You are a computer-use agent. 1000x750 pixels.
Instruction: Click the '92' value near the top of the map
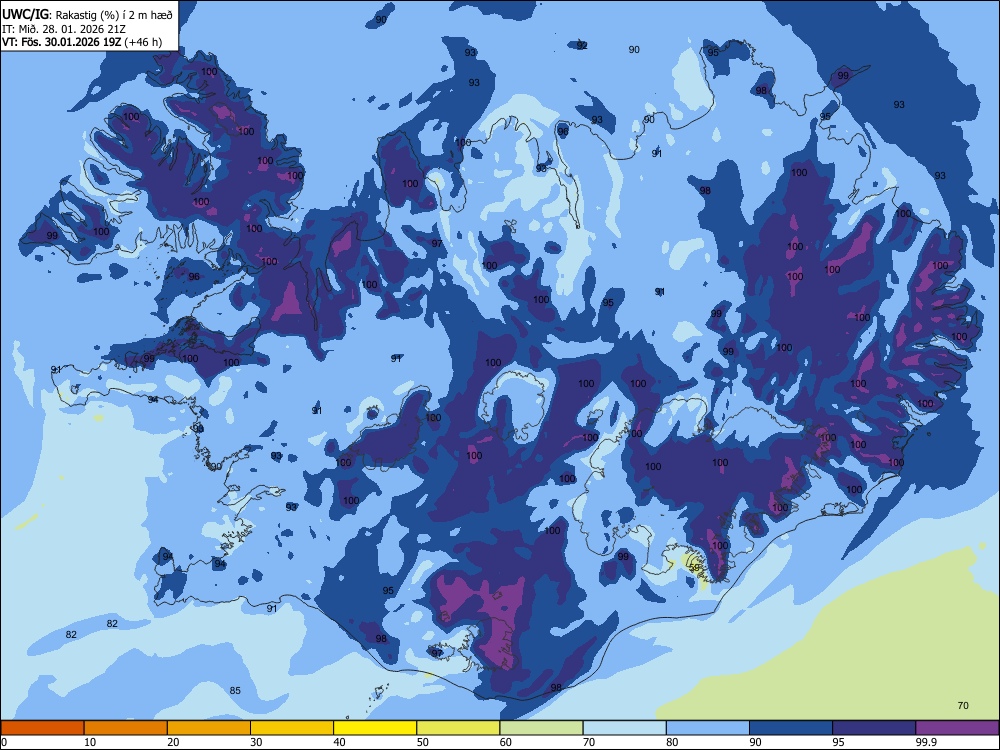tap(582, 45)
